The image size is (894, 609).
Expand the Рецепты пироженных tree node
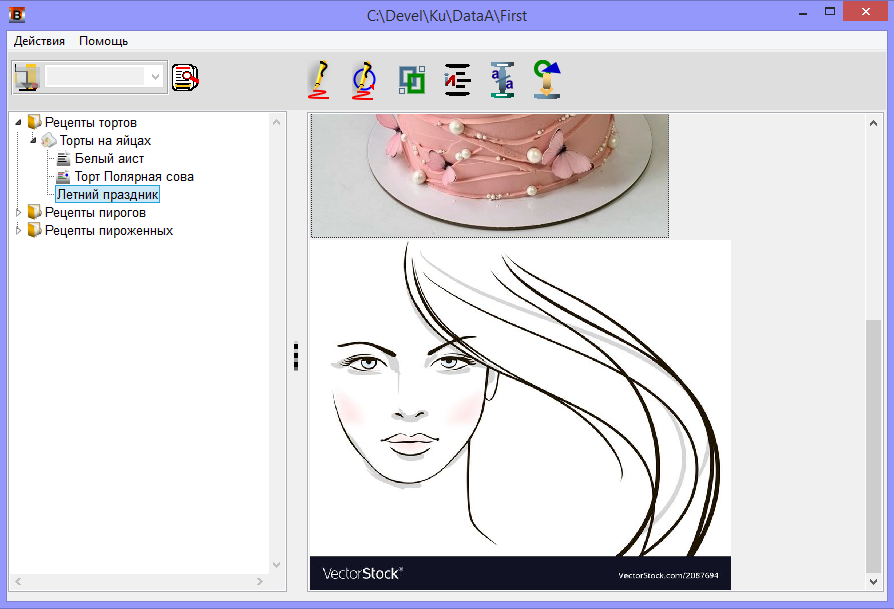pos(18,230)
